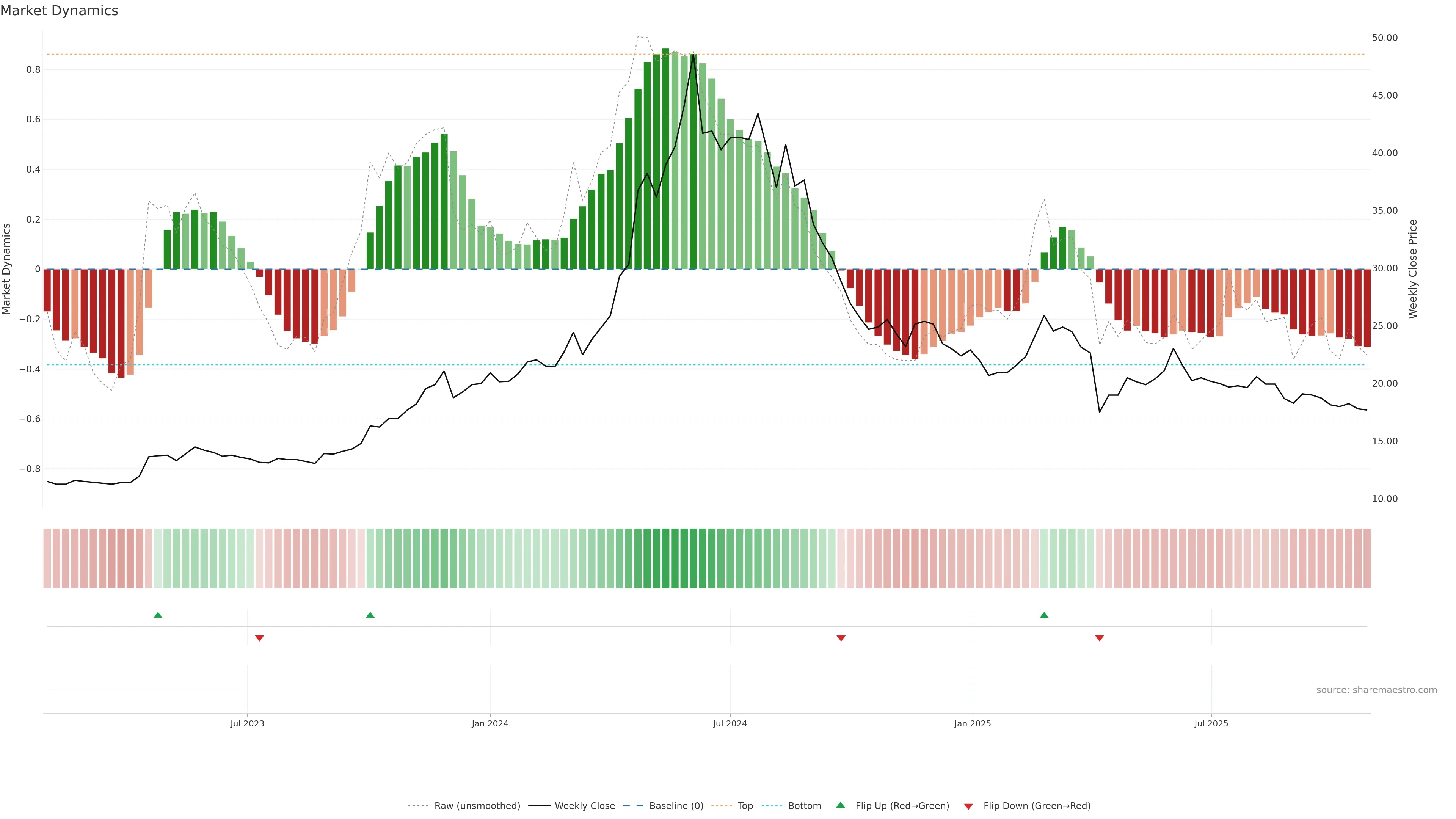Click the last red flip-down marker before Jul 2025
The image size is (1456, 819).
(x=1099, y=638)
